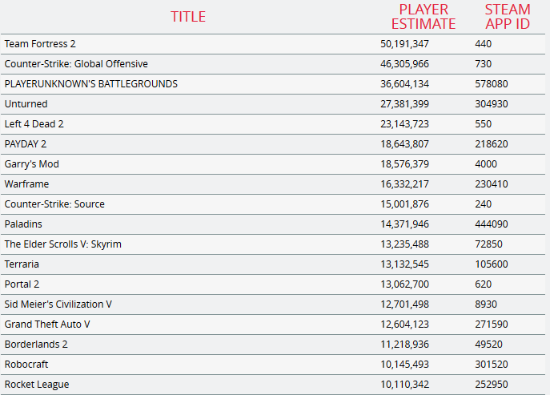Image resolution: width=550 pixels, height=395 pixels.
Task: Select Steam app ID 730
Action: click(x=483, y=64)
